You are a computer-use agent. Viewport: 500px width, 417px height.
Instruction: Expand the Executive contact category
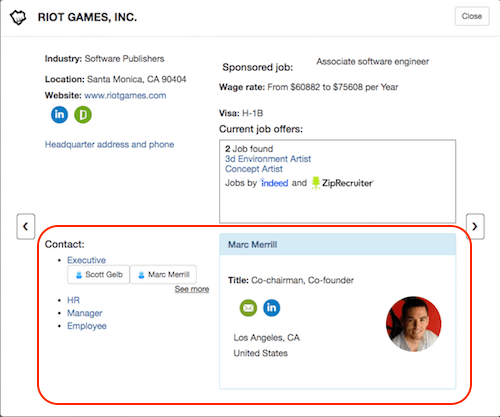point(86,260)
